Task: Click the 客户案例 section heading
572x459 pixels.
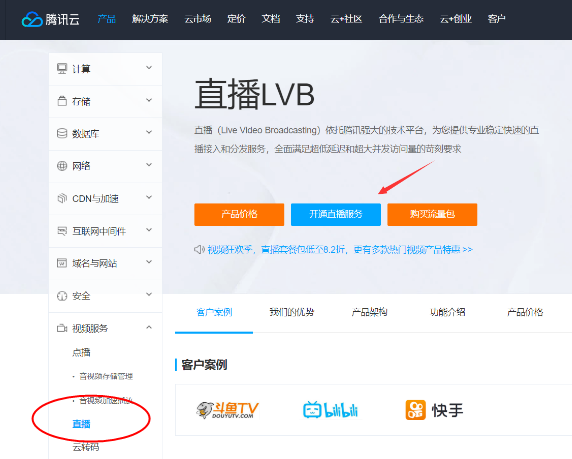Action: pos(204,364)
